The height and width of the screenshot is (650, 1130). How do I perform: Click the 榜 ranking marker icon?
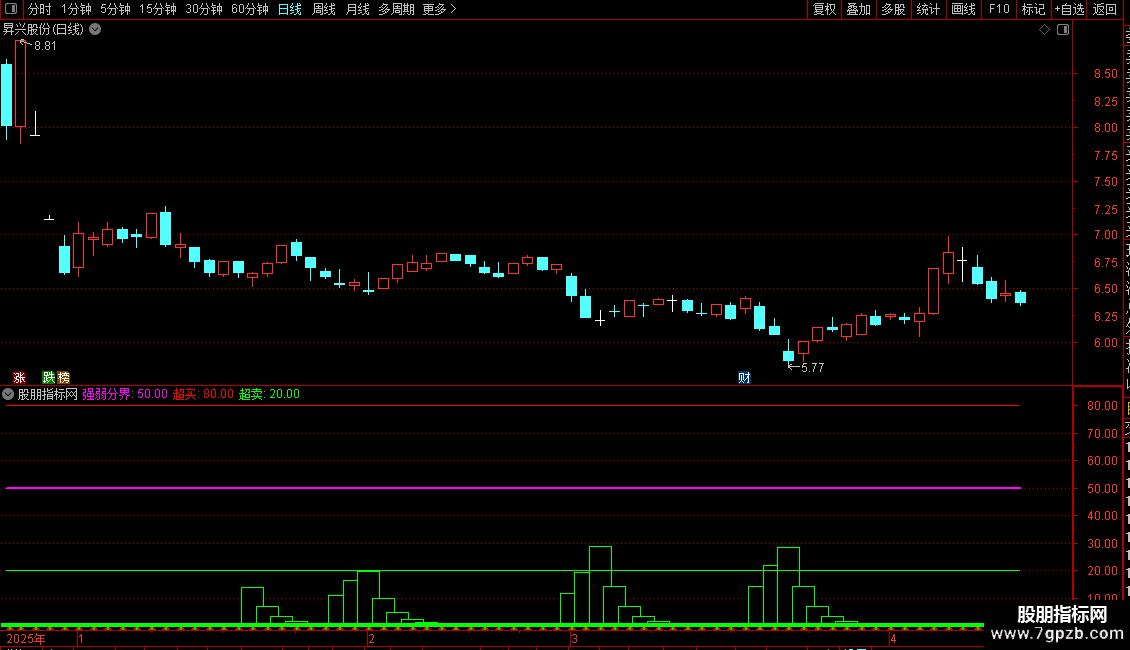[x=63, y=378]
